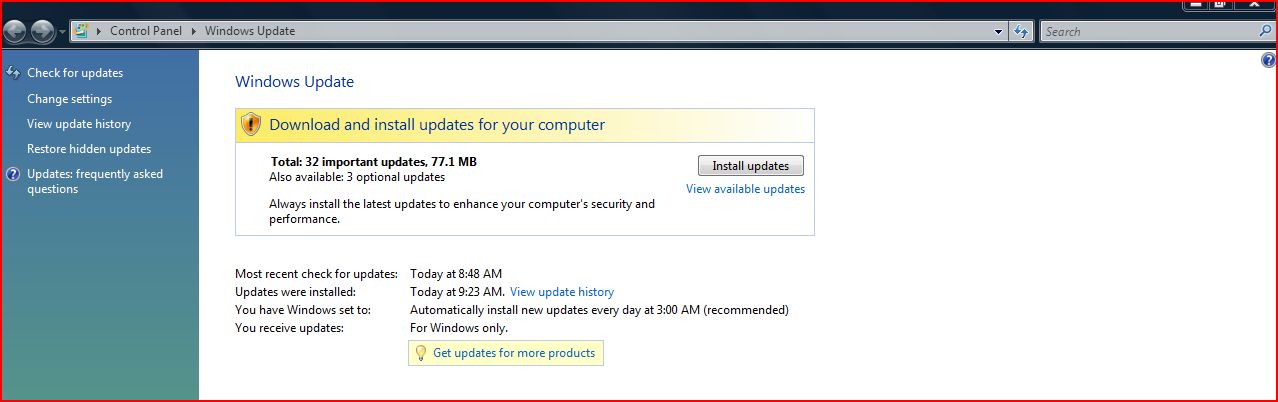This screenshot has width=1278, height=402.
Task: Click Get updates for more products
Action: point(514,353)
